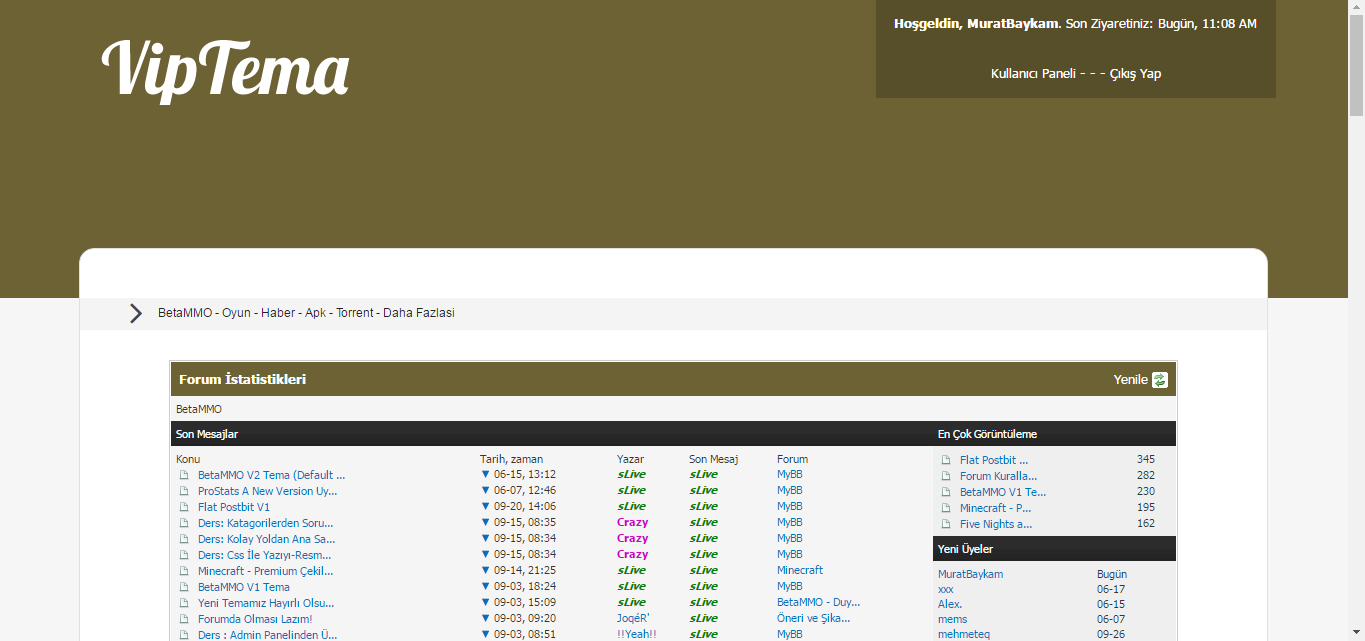The image size is (1365, 641).
Task: Click the green Yenile refresh icon
Action: [1160, 380]
